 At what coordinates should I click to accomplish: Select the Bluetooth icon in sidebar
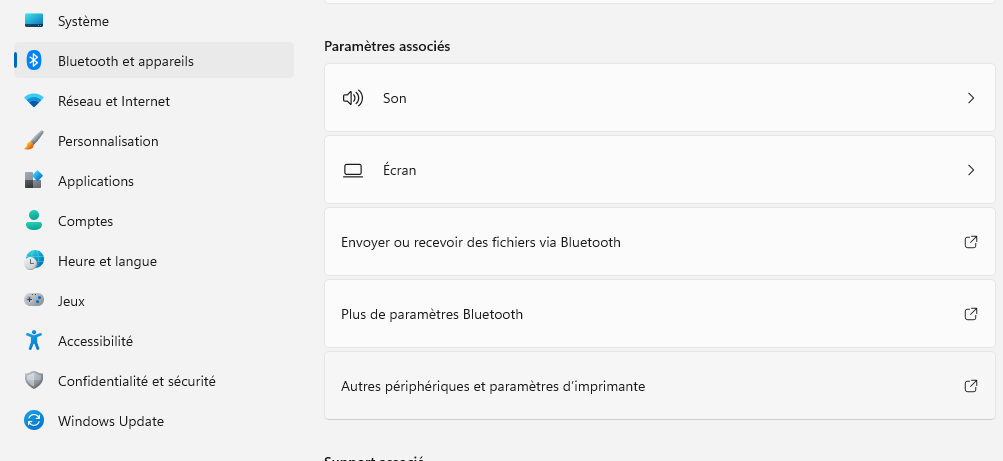coord(34,61)
